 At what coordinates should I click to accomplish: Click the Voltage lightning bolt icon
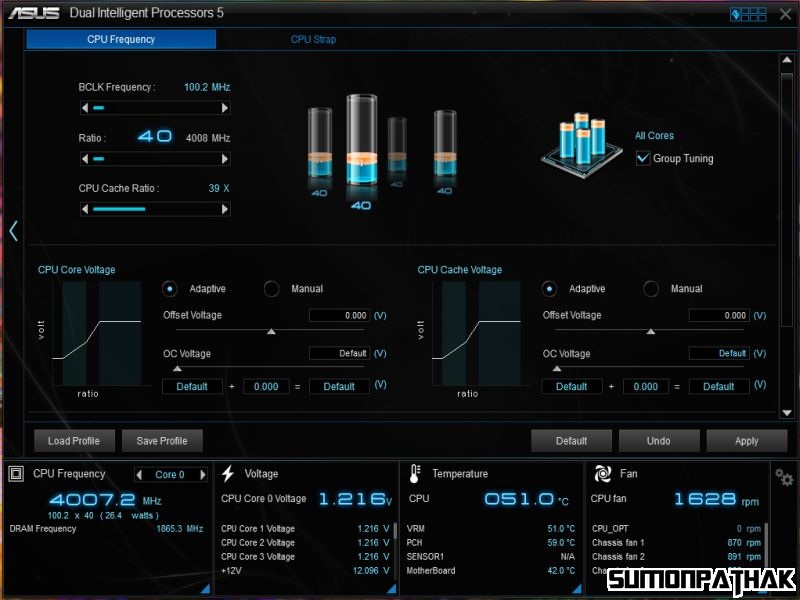[228, 474]
